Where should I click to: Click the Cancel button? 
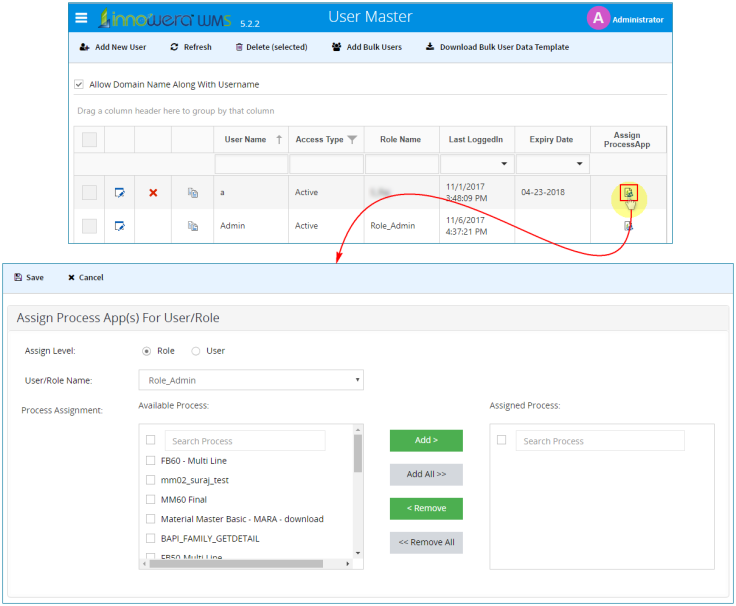(86, 277)
